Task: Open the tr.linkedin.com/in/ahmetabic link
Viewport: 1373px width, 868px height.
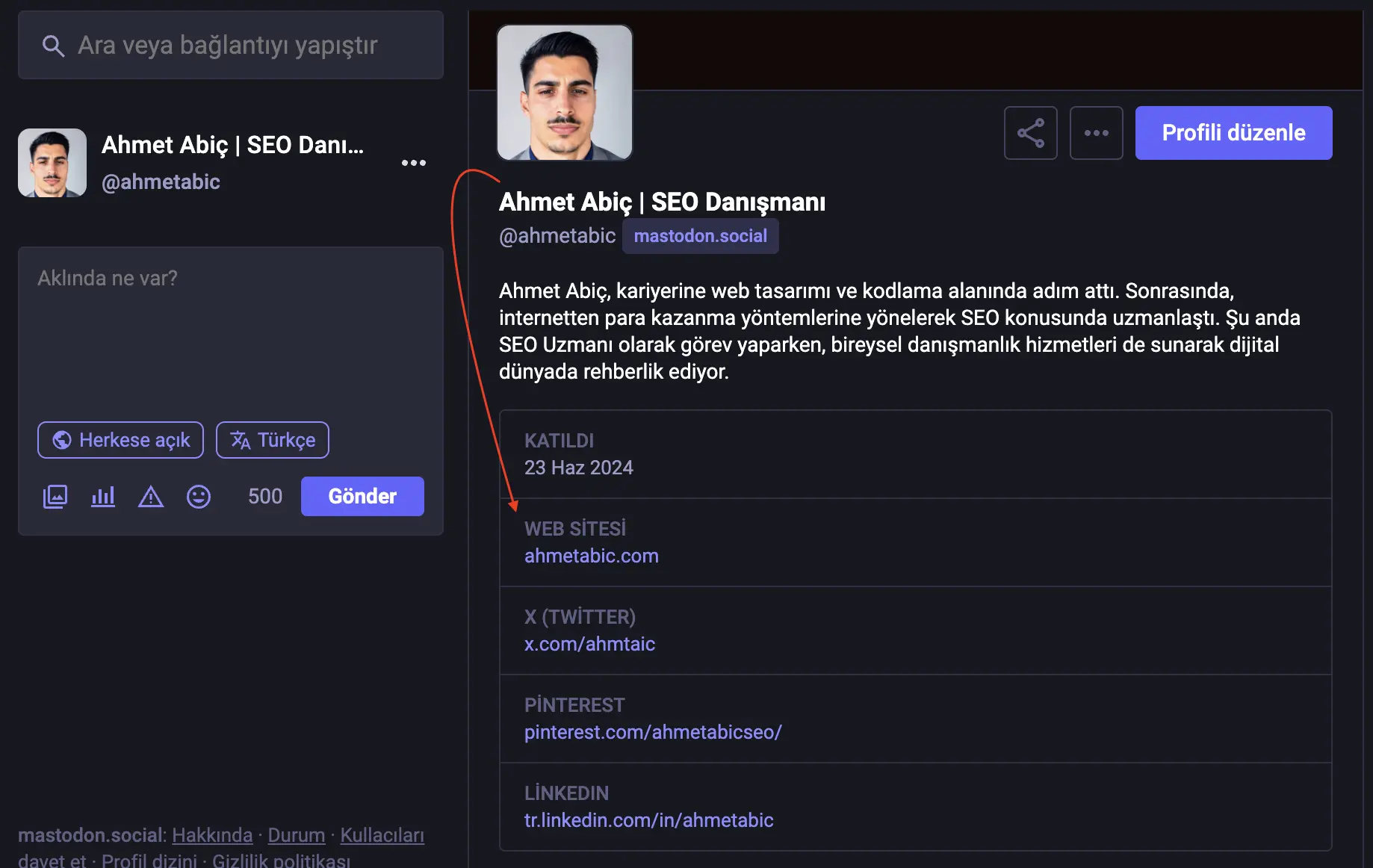Action: [x=649, y=820]
